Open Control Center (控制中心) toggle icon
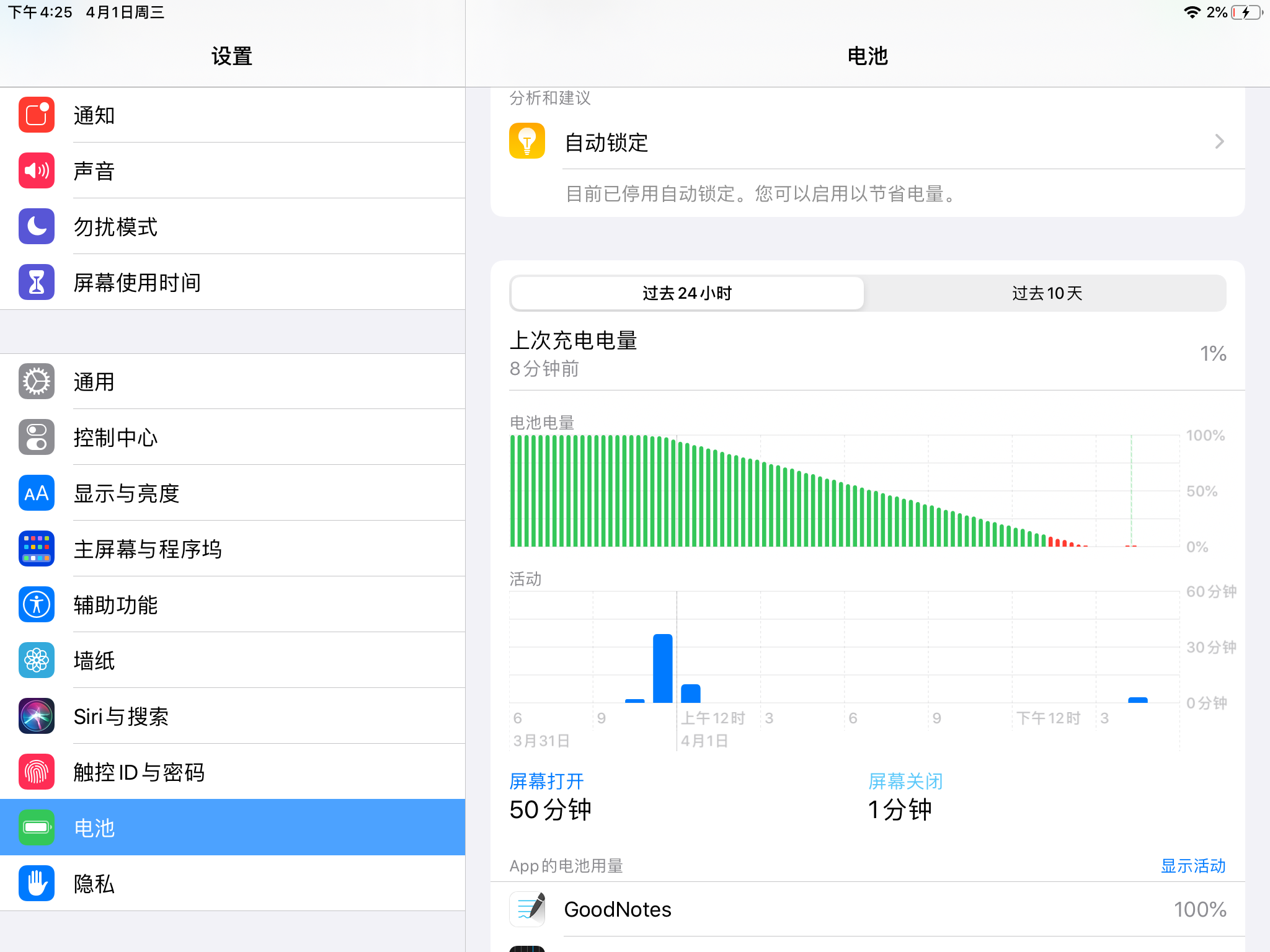The height and width of the screenshot is (952, 1270). 37,437
